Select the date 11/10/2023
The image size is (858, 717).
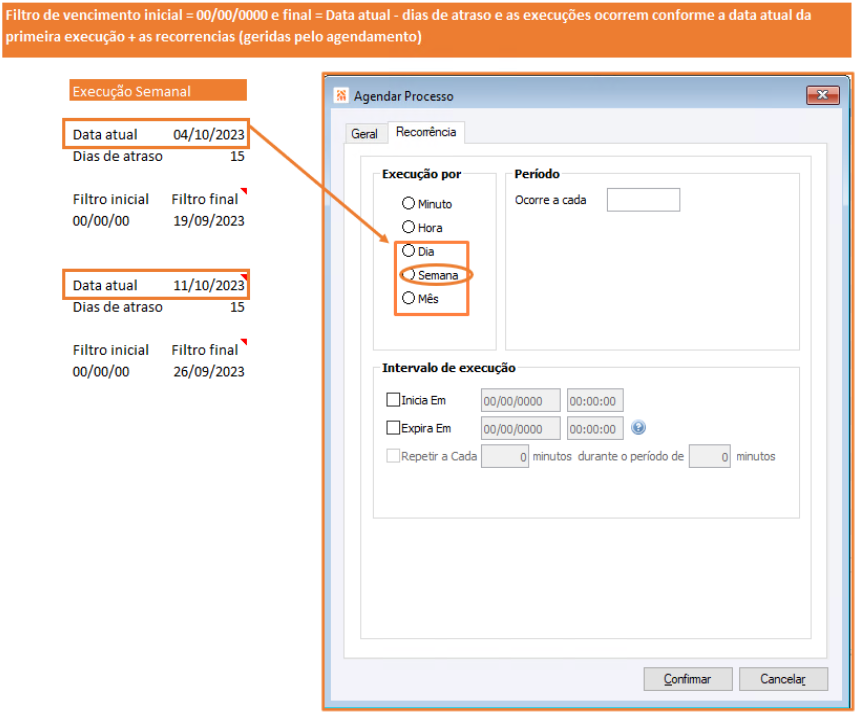[209, 286]
